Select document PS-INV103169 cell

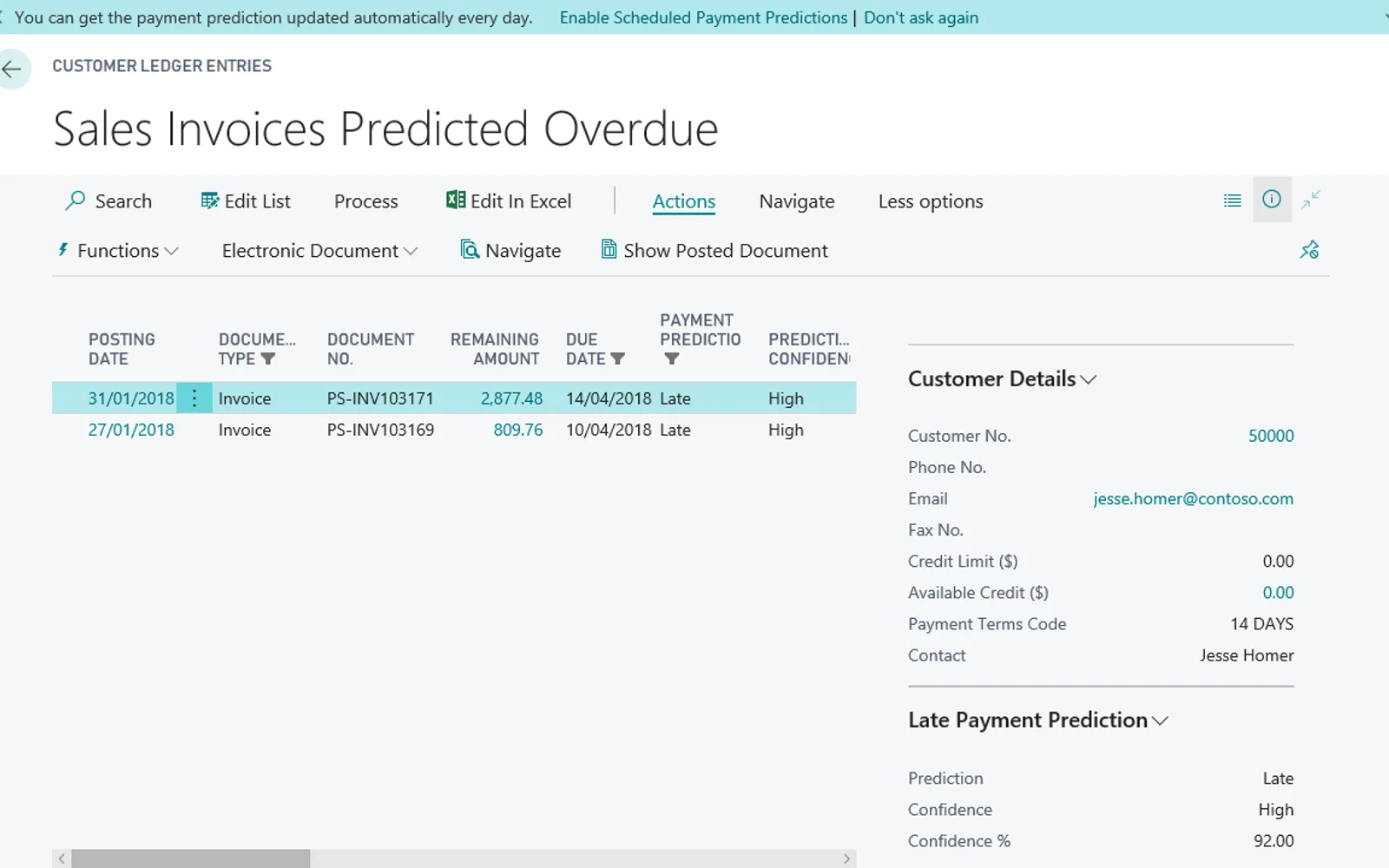tap(380, 430)
